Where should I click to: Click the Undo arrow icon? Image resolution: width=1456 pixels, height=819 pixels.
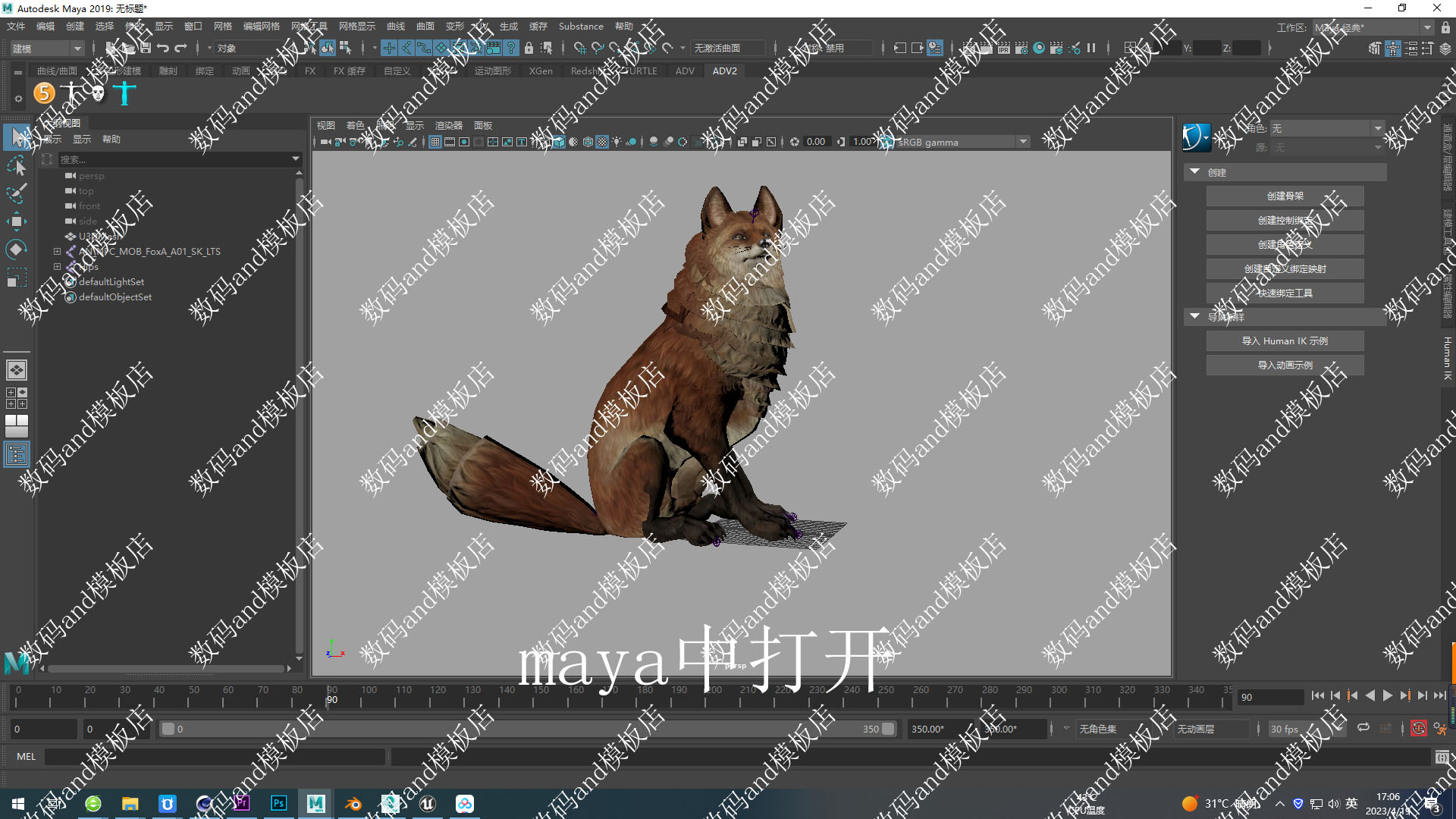tap(163, 48)
